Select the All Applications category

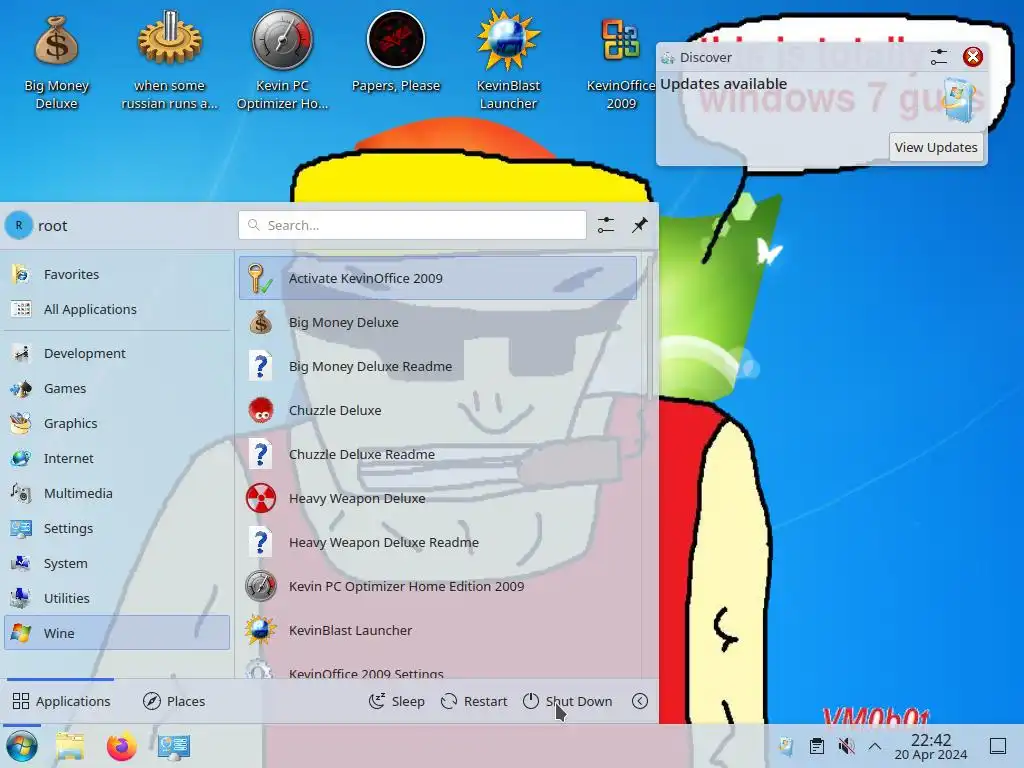point(117,310)
